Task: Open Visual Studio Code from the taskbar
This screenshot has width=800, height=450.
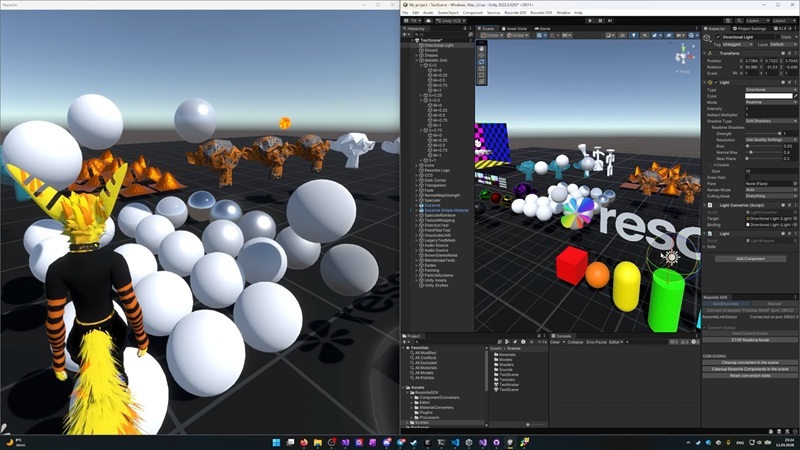Action: coord(455,442)
